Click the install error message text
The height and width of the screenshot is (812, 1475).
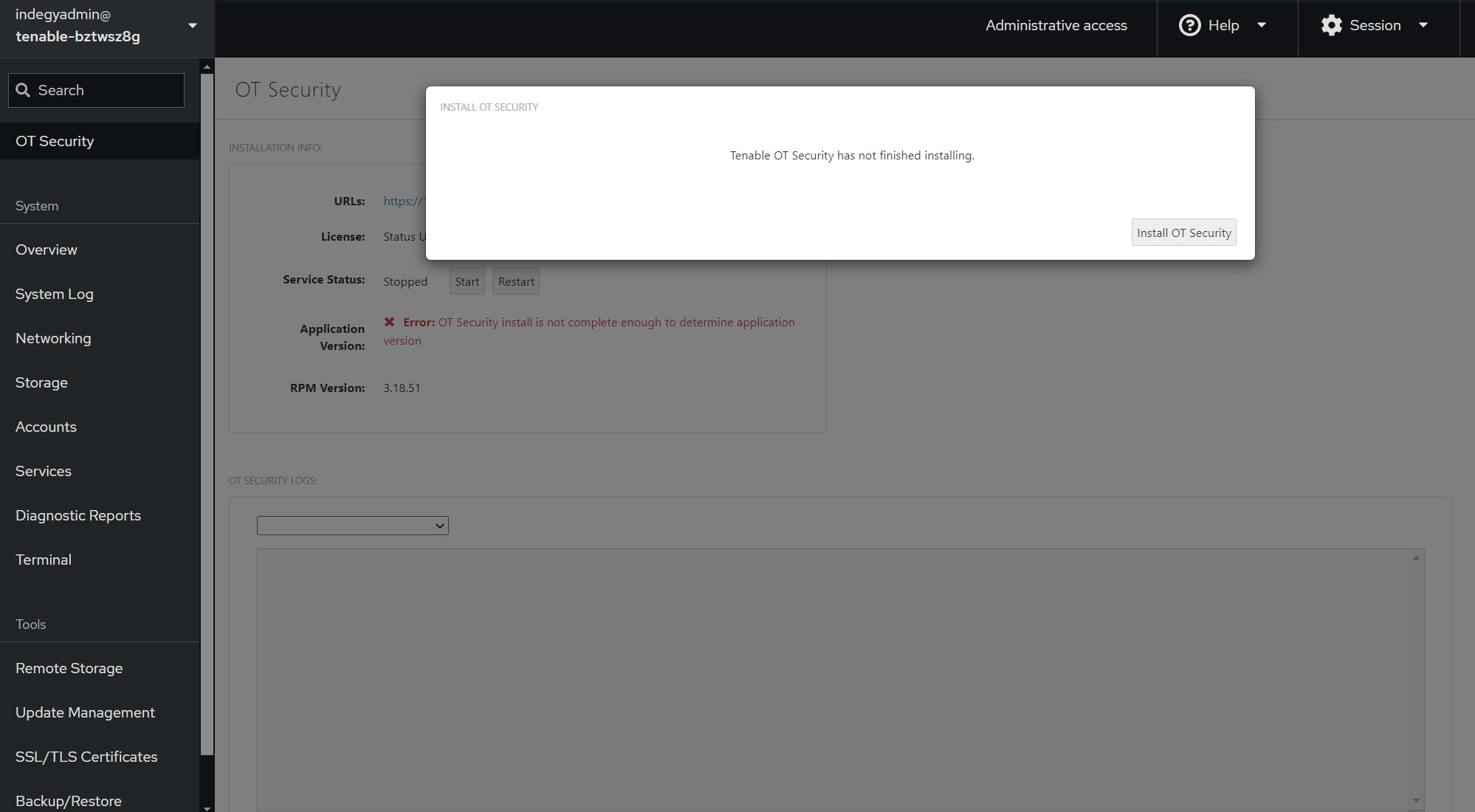point(589,331)
